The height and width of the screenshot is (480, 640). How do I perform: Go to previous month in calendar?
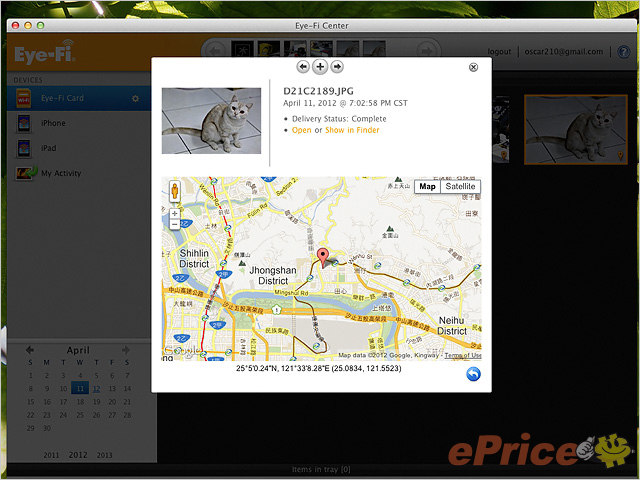[x=30, y=350]
